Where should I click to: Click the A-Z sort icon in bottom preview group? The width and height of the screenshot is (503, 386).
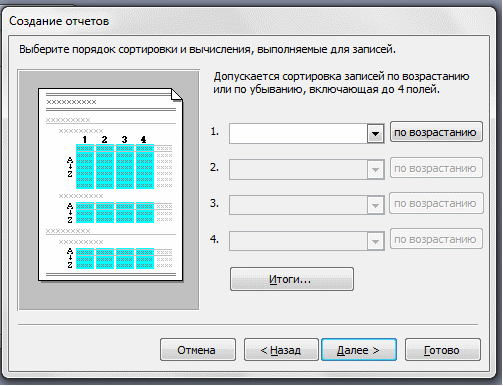70,258
